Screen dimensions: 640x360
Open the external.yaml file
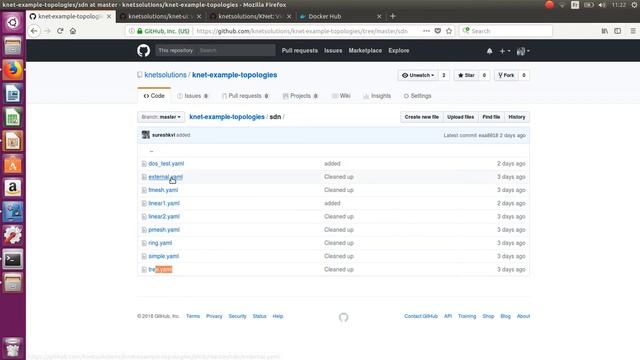tap(165, 177)
